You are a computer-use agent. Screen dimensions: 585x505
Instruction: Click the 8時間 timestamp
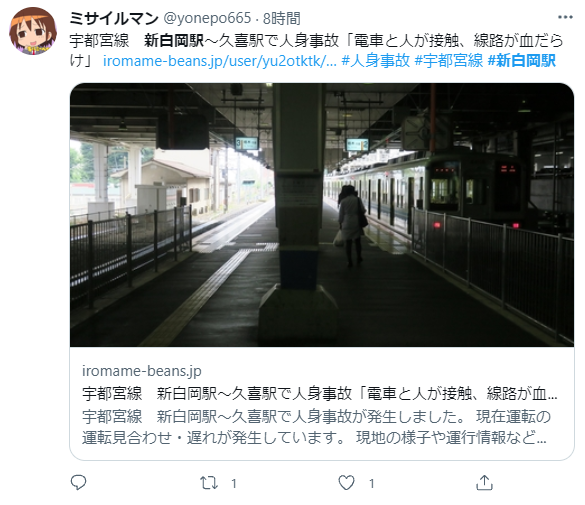(x=282, y=18)
